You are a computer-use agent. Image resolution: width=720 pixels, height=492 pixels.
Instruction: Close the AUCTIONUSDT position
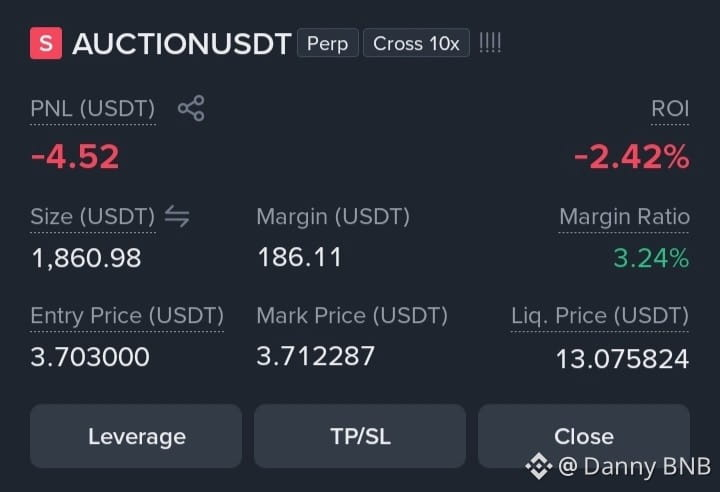(x=584, y=436)
